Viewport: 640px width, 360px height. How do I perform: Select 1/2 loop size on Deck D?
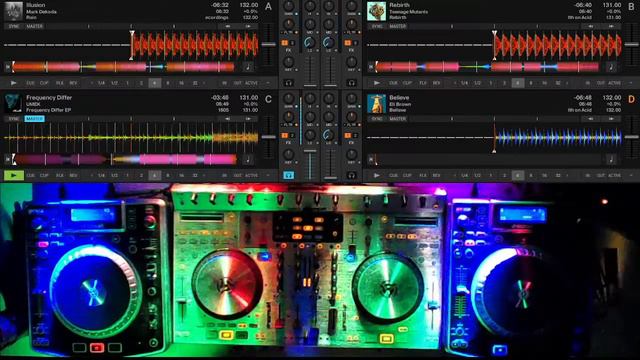point(477,176)
